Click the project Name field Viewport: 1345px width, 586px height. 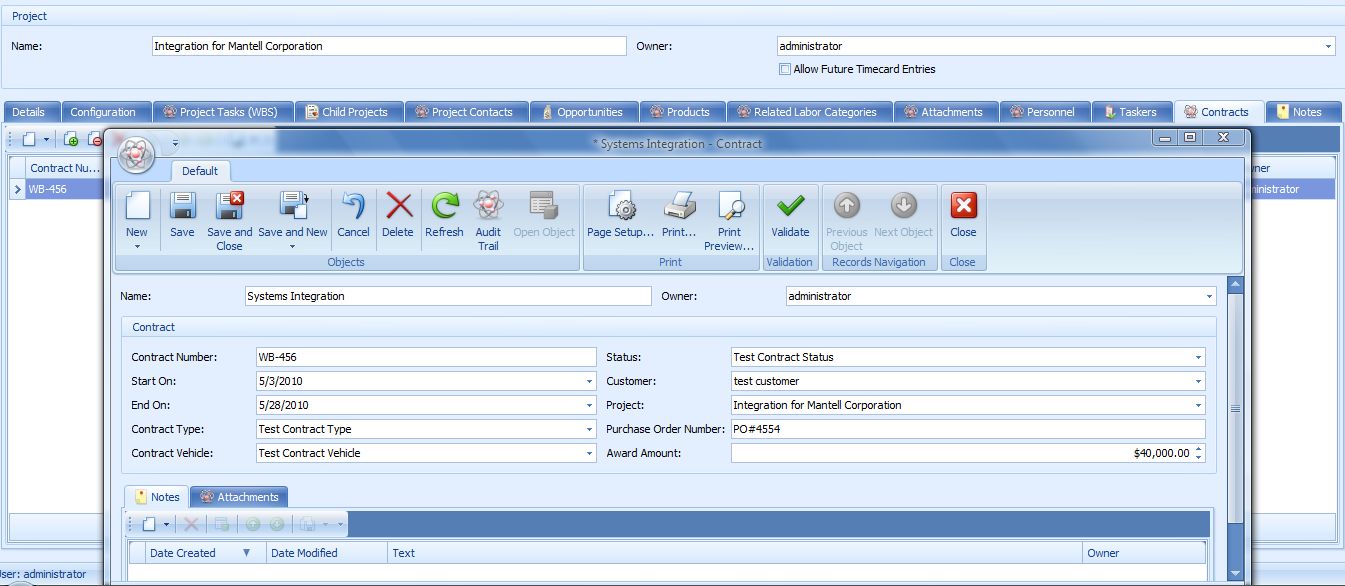pyautogui.click(x=389, y=46)
